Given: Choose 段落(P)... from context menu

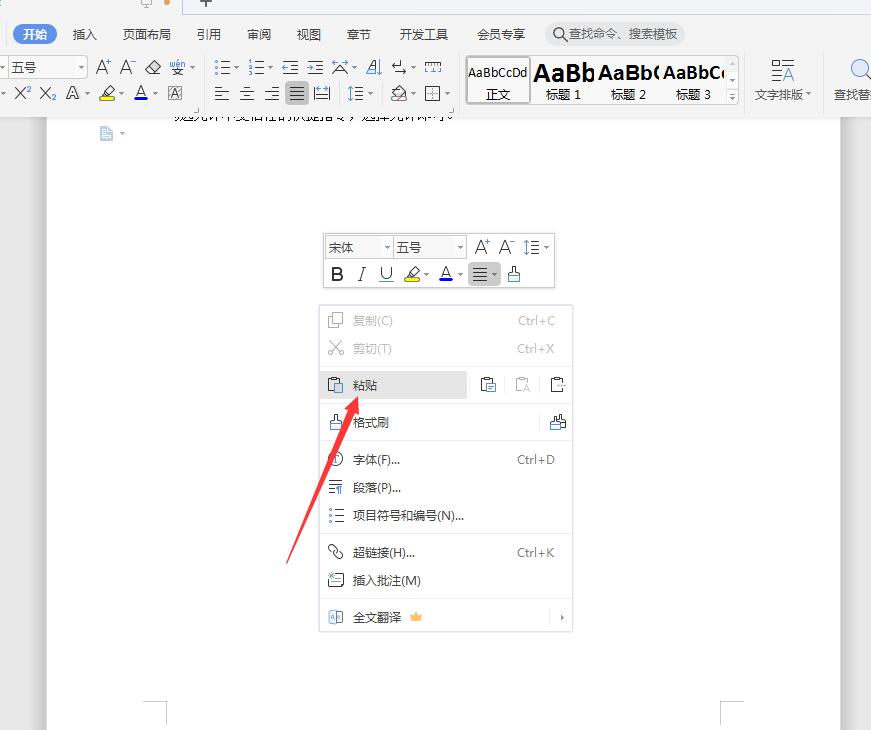Looking at the screenshot, I should point(445,488).
